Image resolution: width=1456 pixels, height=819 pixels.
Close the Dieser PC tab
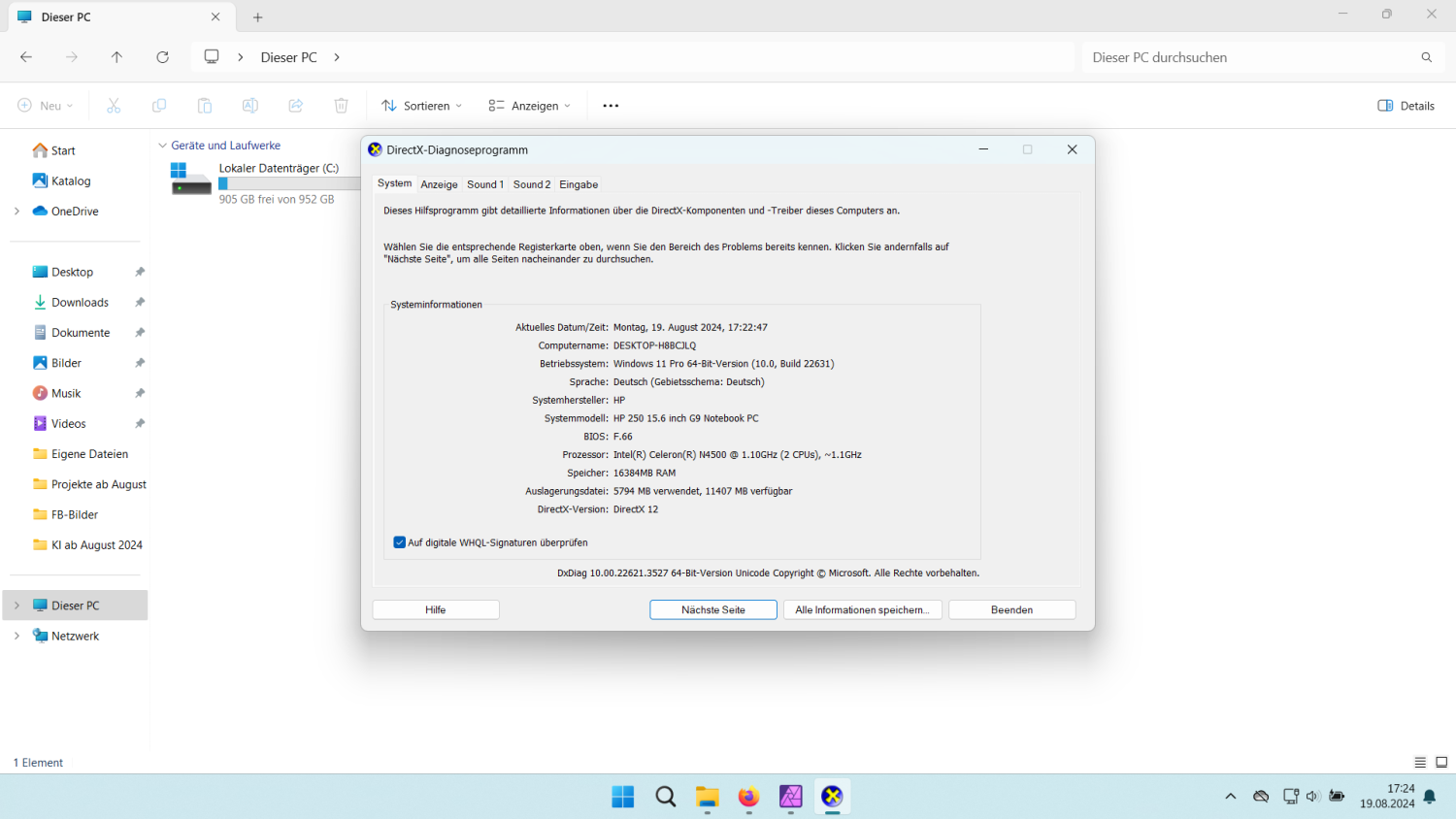click(215, 17)
